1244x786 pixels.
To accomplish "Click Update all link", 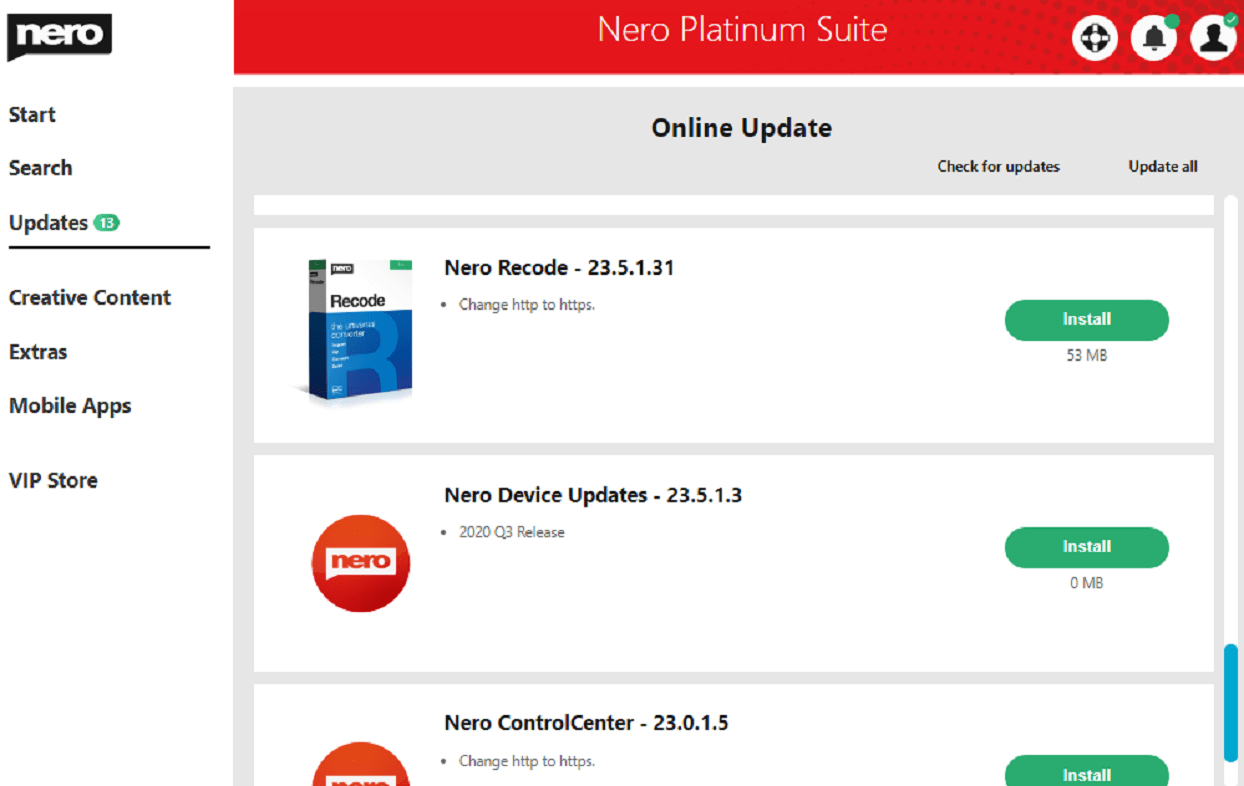I will pyautogui.click(x=1163, y=167).
